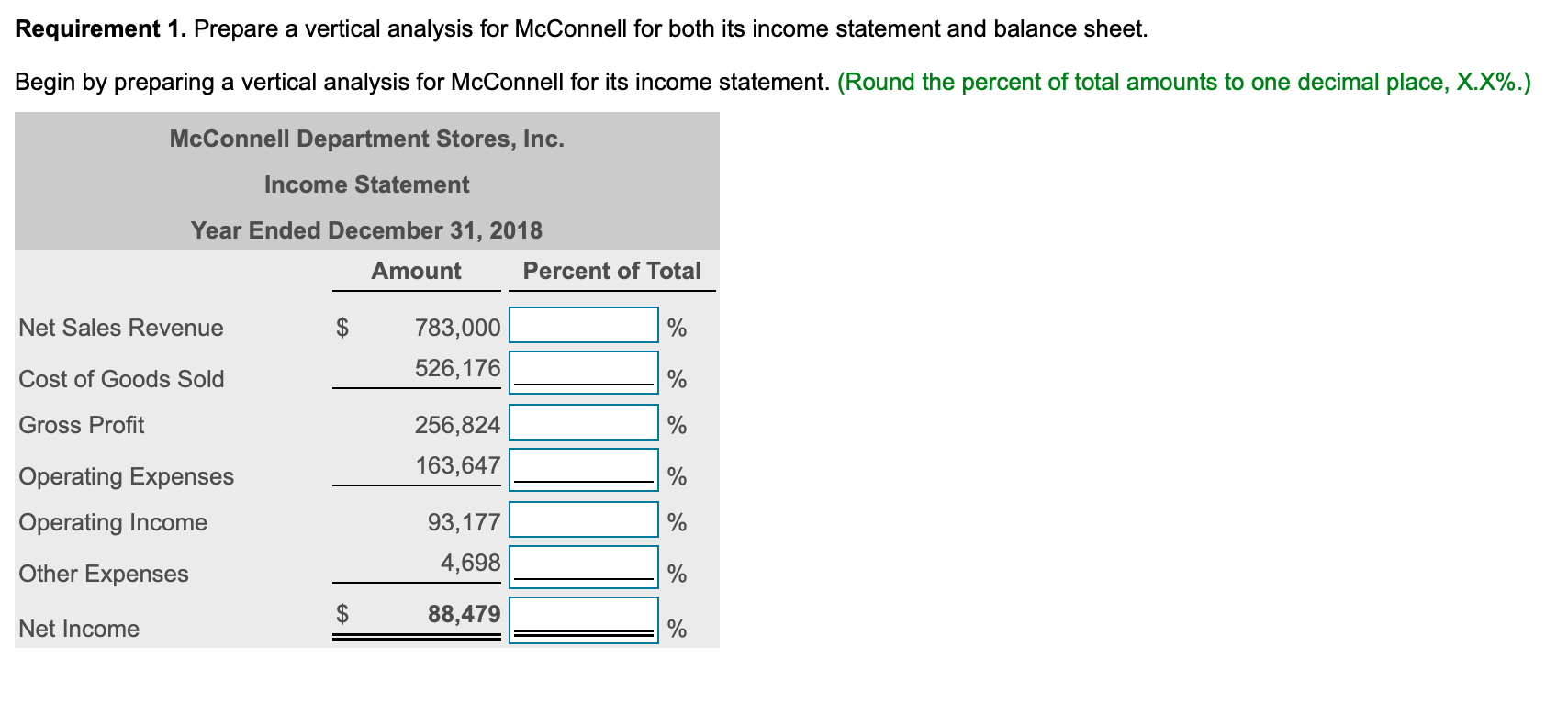Image resolution: width=1568 pixels, height=703 pixels.
Task: Select the Net Income row label
Action: click(78, 629)
